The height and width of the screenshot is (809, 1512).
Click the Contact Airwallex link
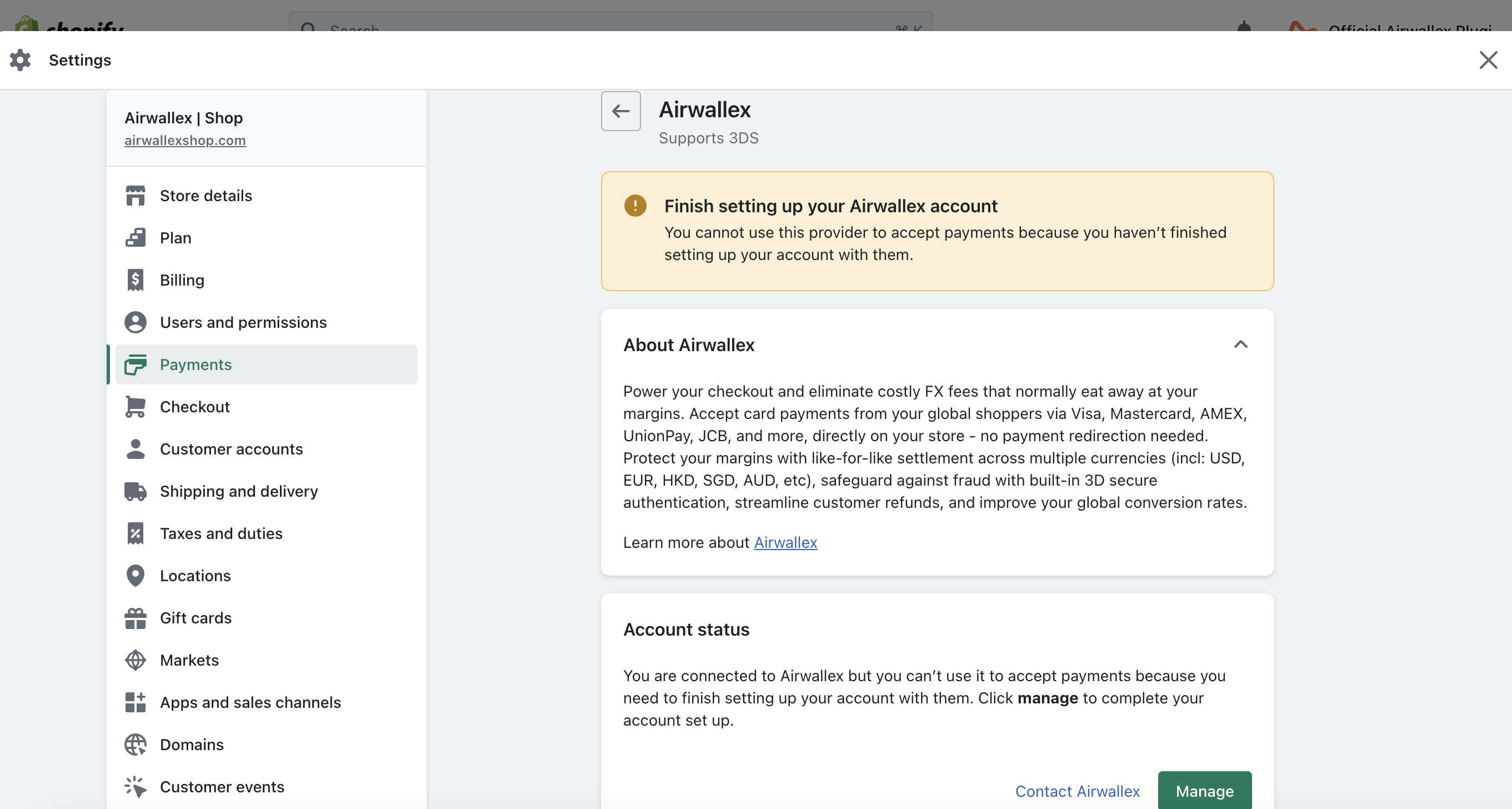[1077, 791]
